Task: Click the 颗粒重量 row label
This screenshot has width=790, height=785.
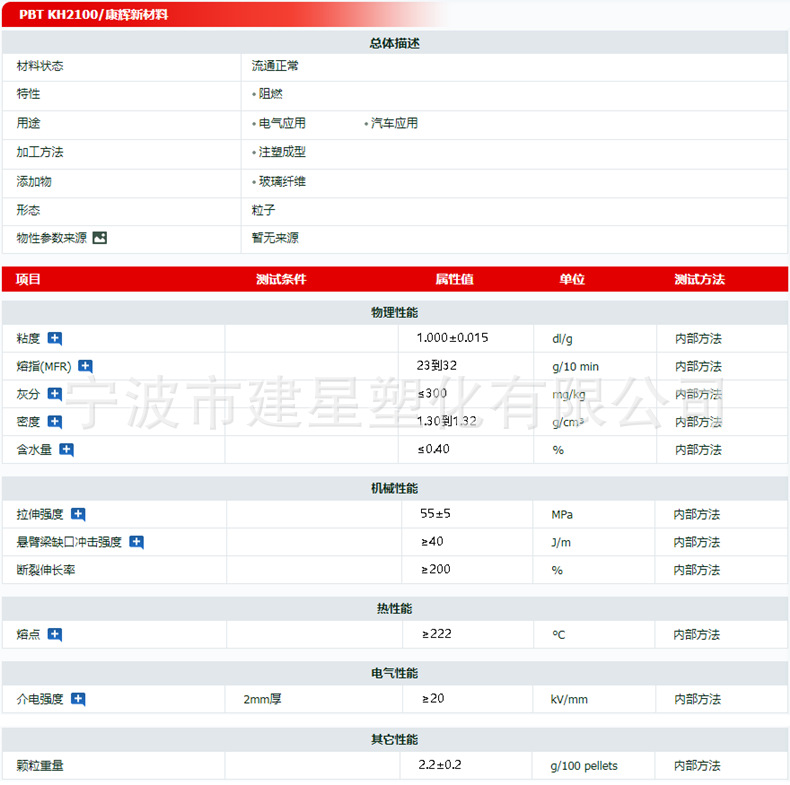Action: 40,766
